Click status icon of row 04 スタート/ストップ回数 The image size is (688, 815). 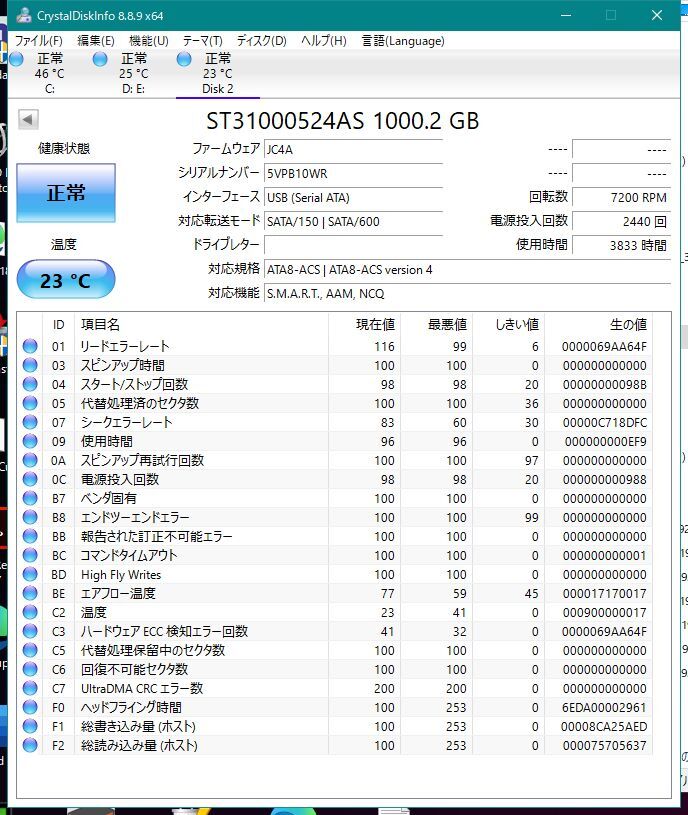click(30, 384)
